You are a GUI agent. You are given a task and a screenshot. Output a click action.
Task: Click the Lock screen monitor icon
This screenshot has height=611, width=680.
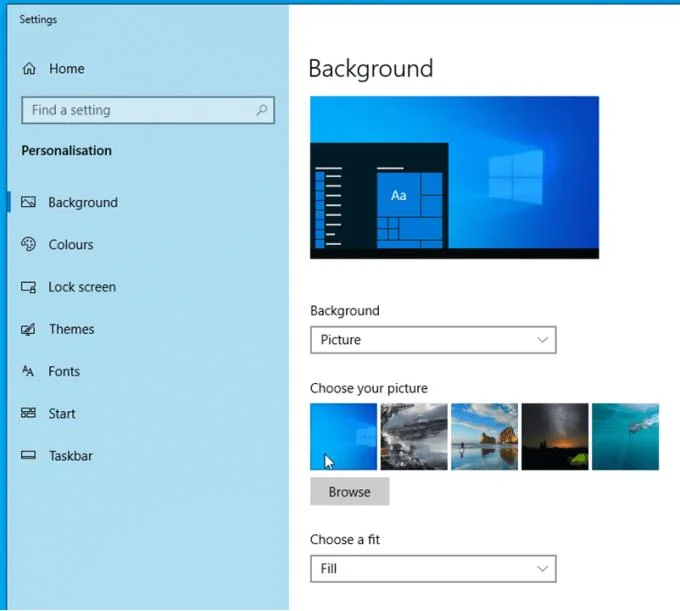click(29, 287)
